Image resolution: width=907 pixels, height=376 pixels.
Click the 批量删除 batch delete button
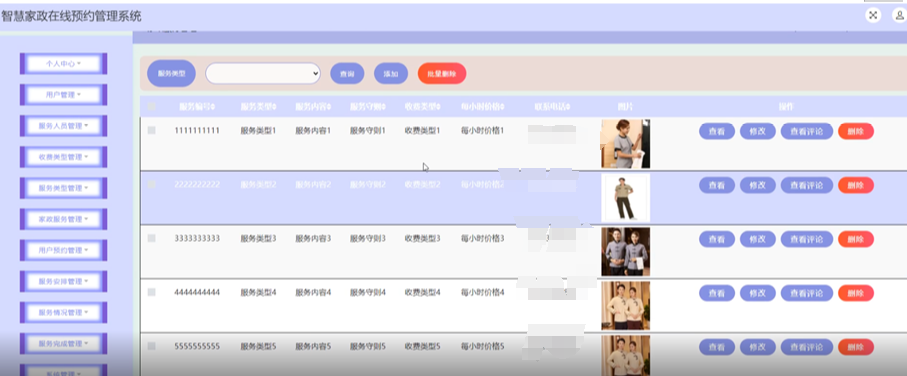(442, 73)
